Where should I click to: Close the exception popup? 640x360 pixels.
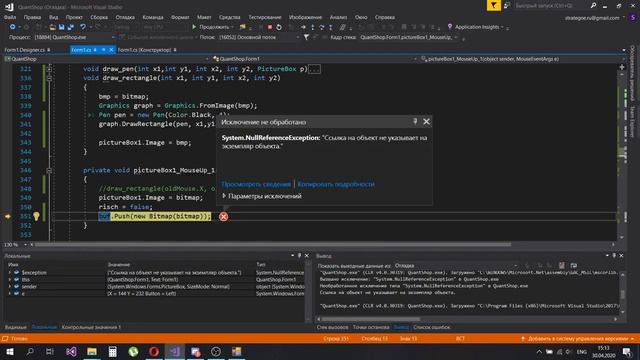tap(426, 121)
